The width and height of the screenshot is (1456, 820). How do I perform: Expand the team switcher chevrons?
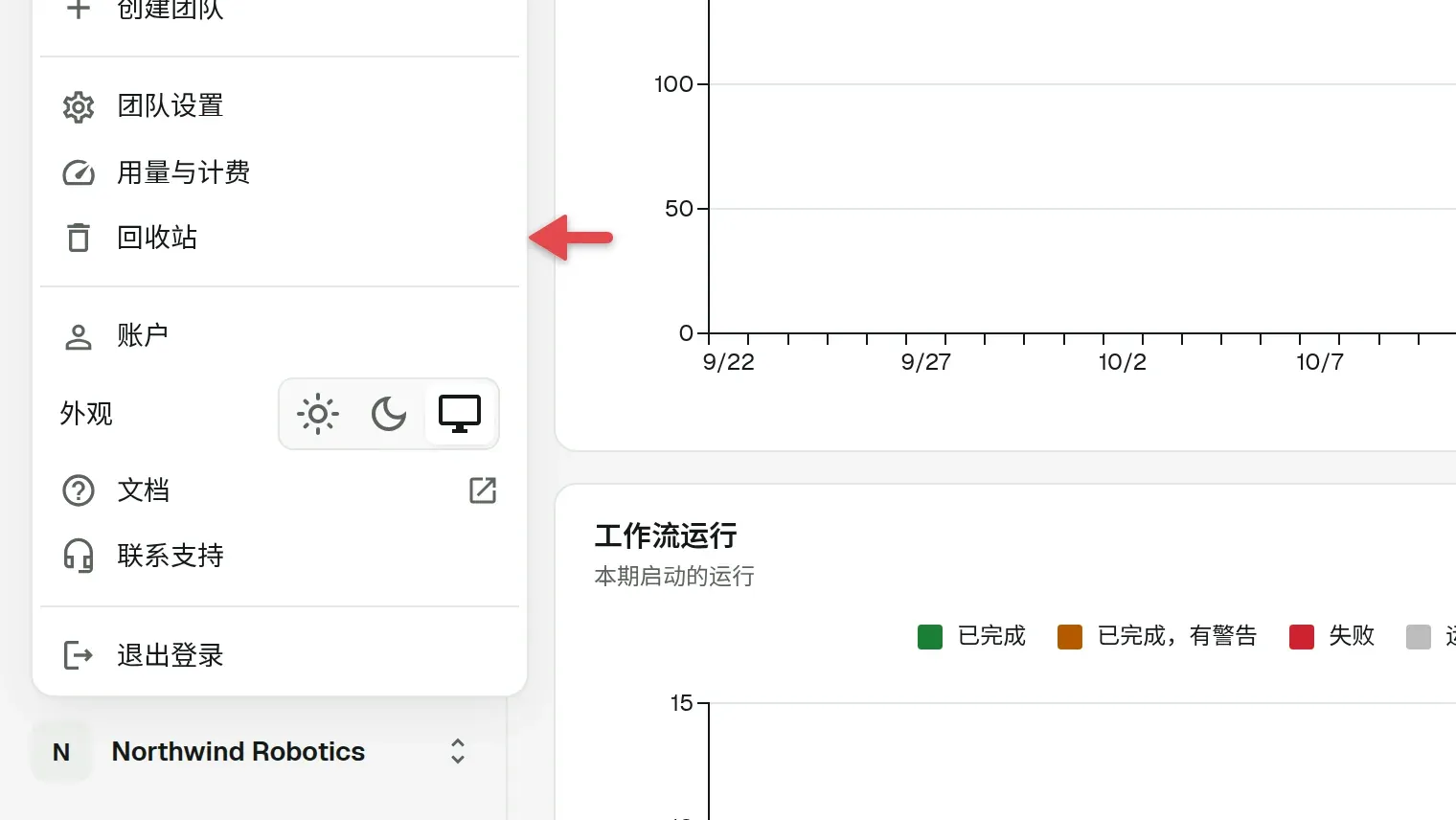click(458, 751)
